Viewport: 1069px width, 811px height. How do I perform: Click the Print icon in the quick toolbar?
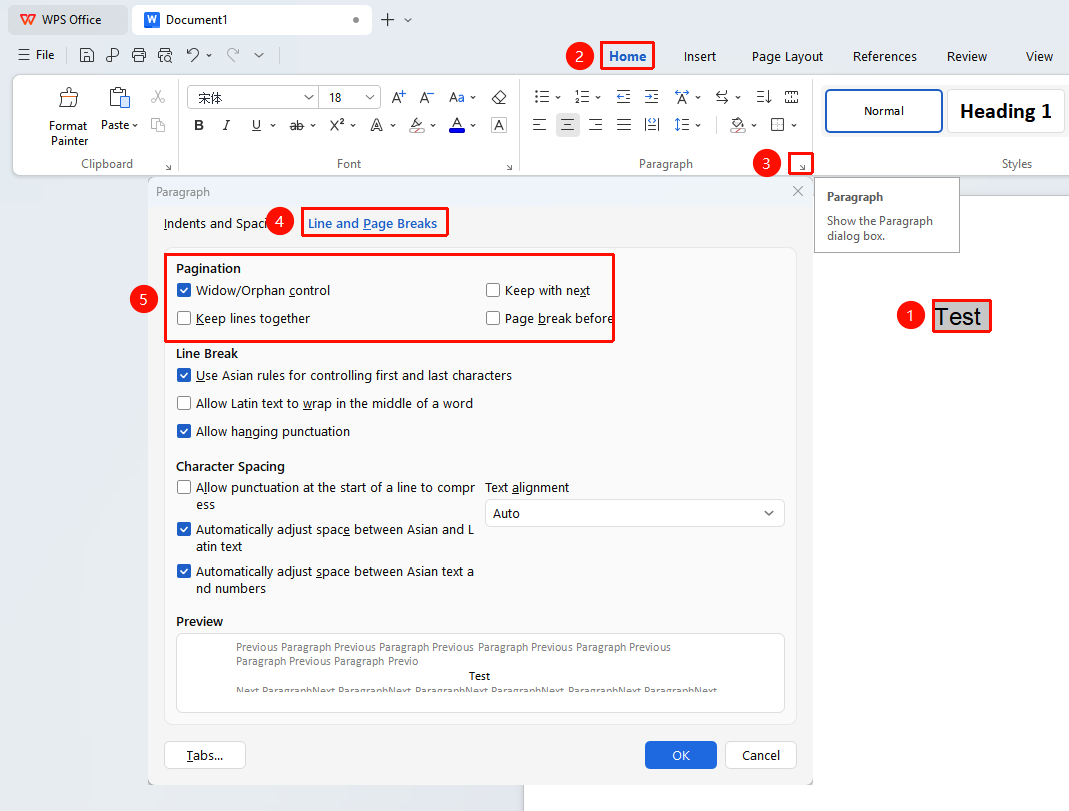tap(139, 55)
